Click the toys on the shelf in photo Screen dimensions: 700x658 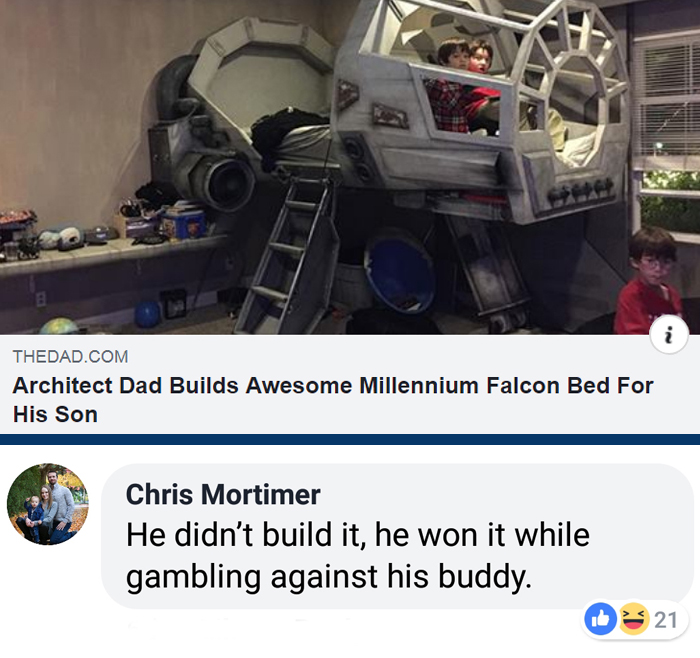[x=105, y=228]
